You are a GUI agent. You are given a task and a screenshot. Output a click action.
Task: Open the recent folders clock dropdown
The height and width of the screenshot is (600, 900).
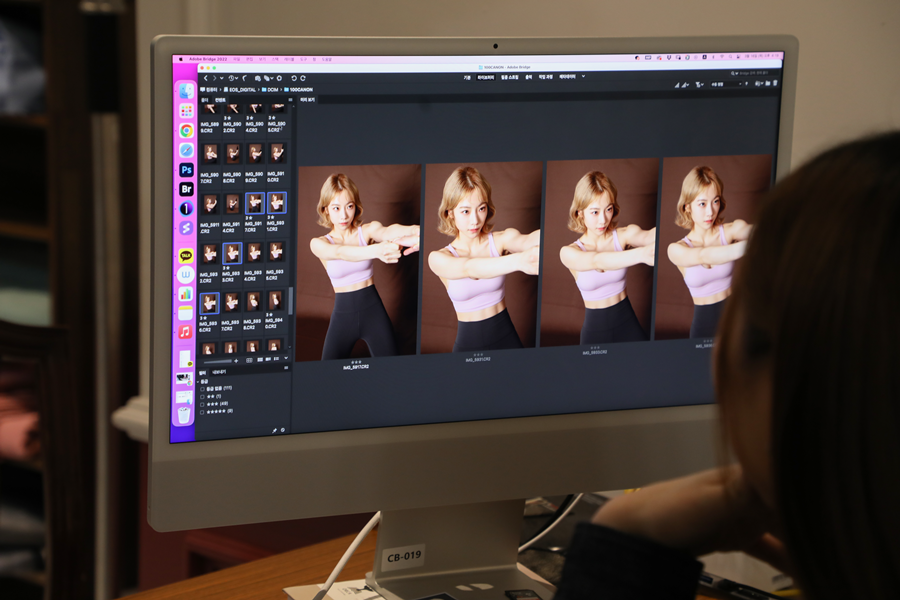[x=233, y=79]
